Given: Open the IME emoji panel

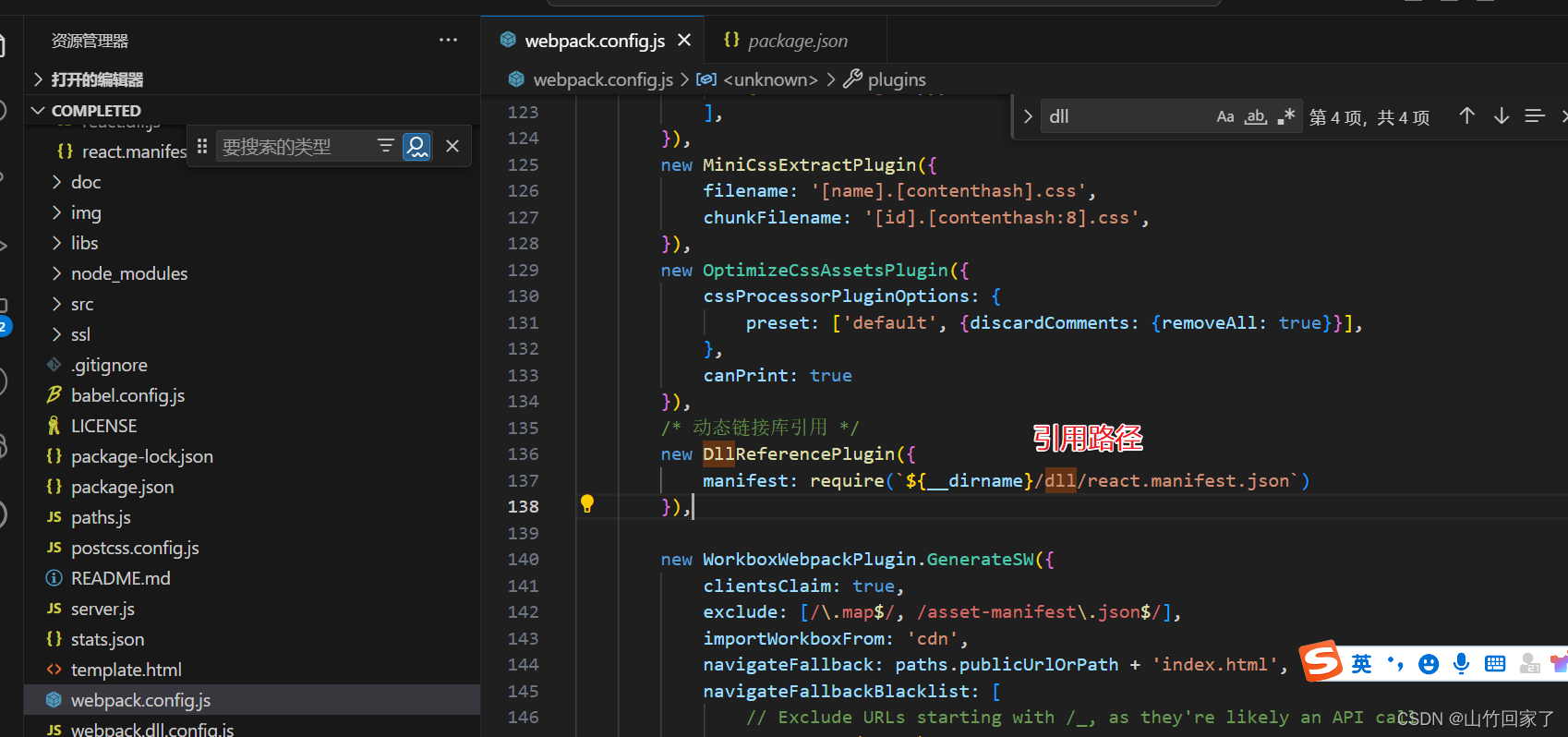Looking at the screenshot, I should click(1429, 664).
